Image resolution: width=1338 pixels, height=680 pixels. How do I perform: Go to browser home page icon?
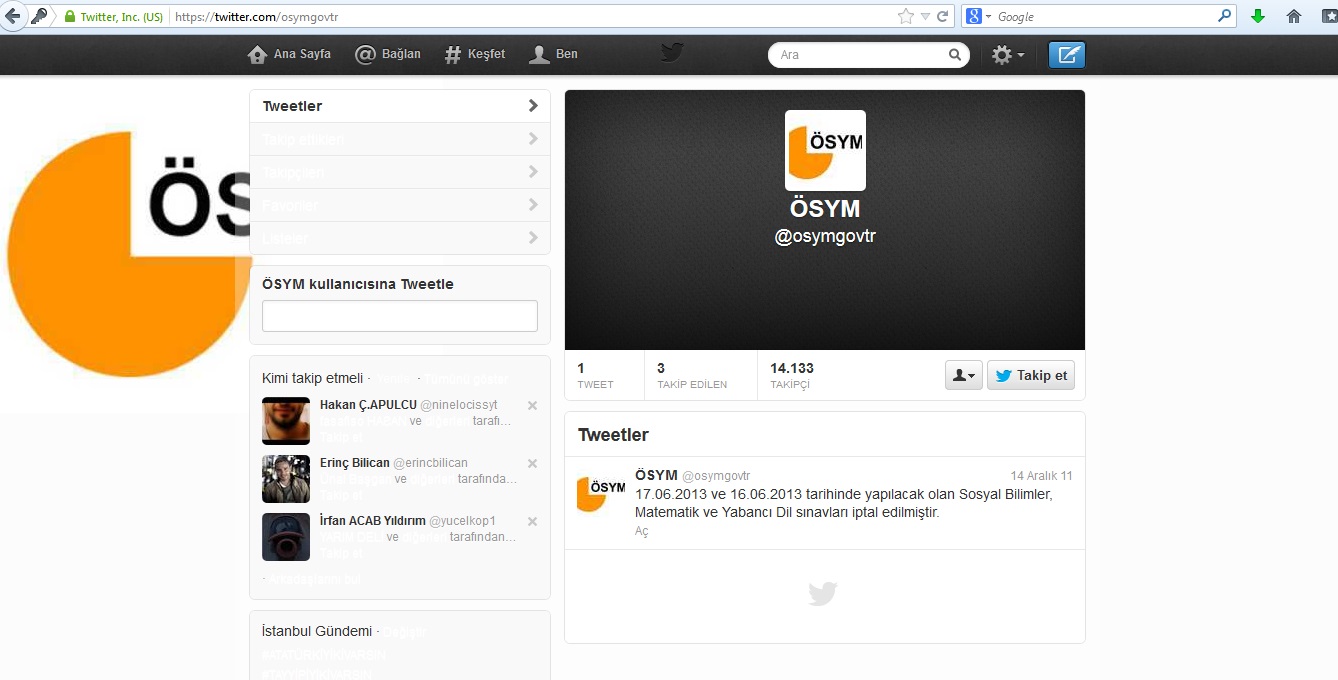[1294, 16]
